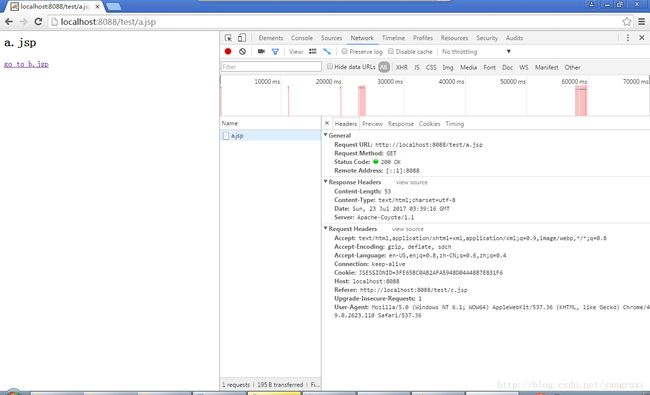
Task: Open the Audits panel tab
Action: point(514,38)
